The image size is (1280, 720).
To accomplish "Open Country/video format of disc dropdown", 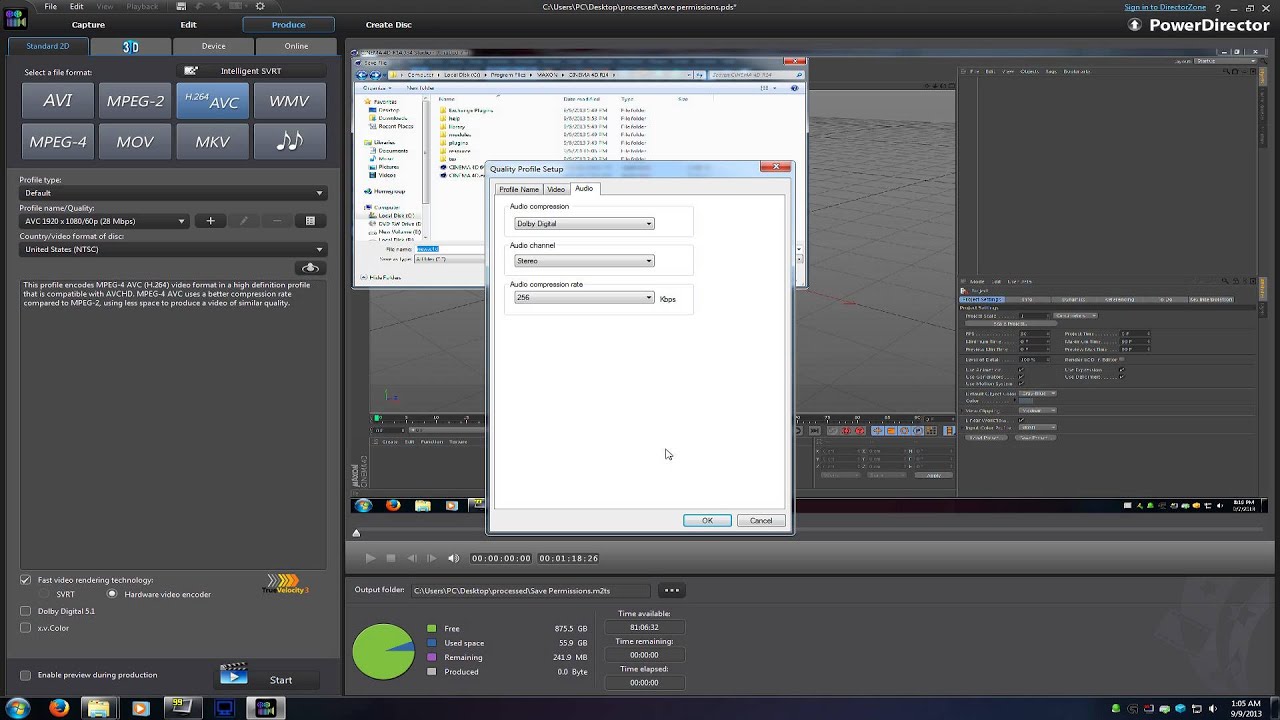I will [172, 249].
